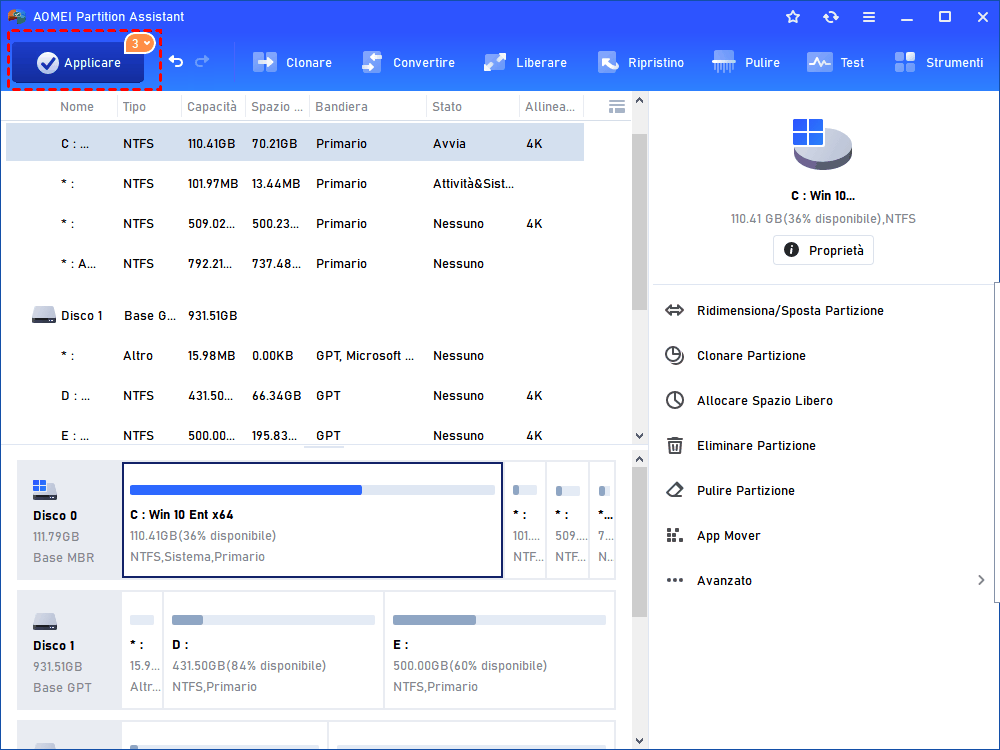
Task: Open the Convertire menu
Action: 408,62
